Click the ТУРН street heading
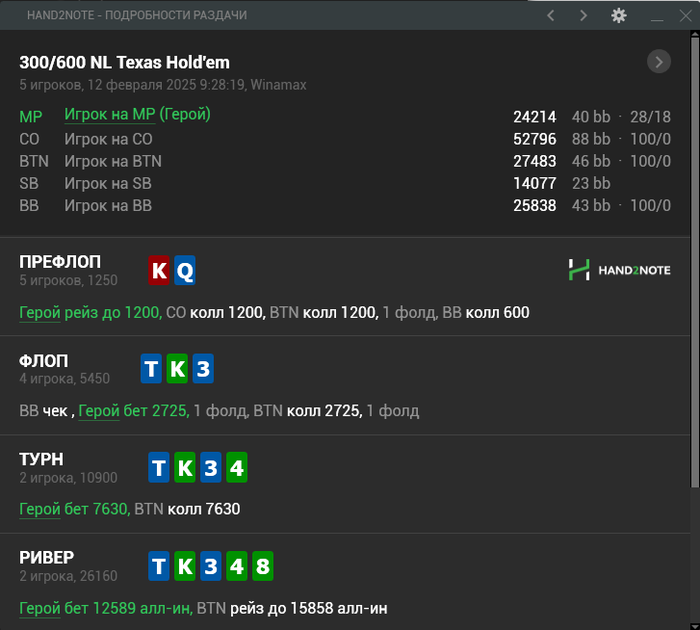Screen dimensions: 700x630 (41, 459)
